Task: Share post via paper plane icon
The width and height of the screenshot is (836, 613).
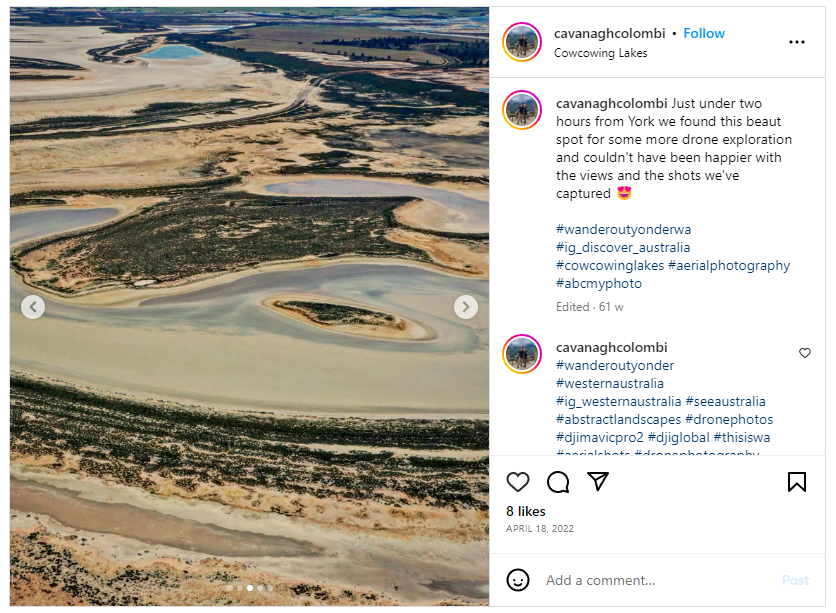Action: (598, 481)
